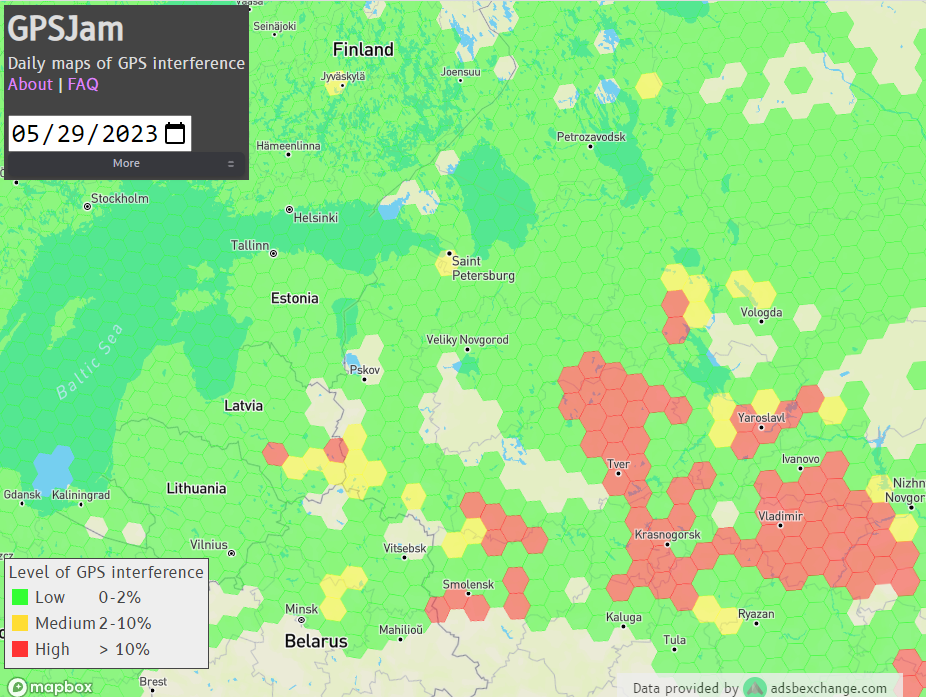
Task: Click the Jyväskylä city label
Action: point(343,76)
